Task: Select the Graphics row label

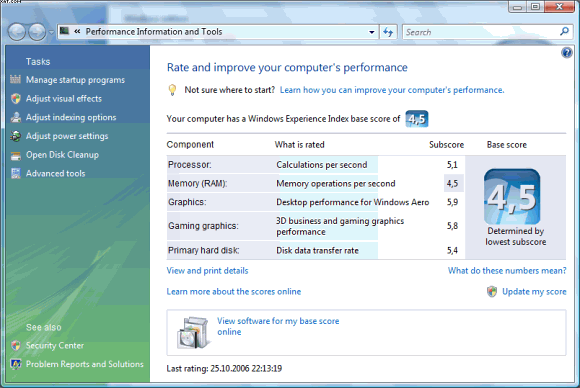Action: tap(187, 202)
